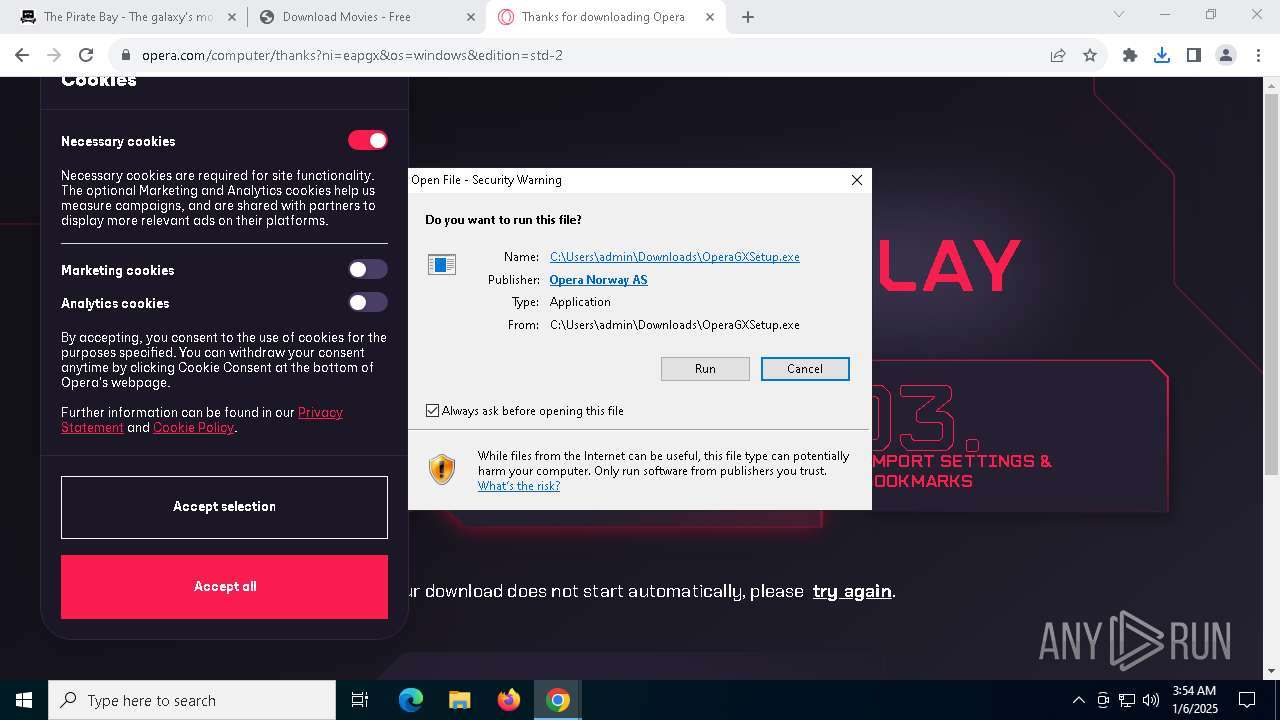This screenshot has width=1280, height=720.
Task: Enable Marketing cookies switch
Action: [367, 269]
